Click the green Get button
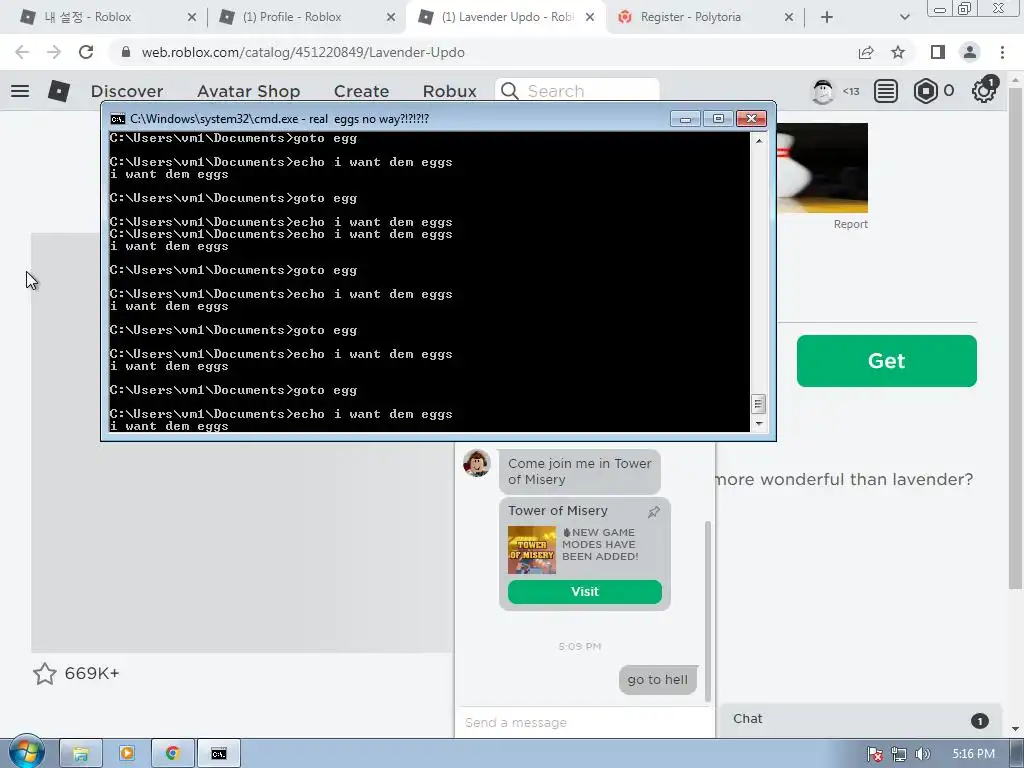The height and width of the screenshot is (768, 1024). [886, 361]
